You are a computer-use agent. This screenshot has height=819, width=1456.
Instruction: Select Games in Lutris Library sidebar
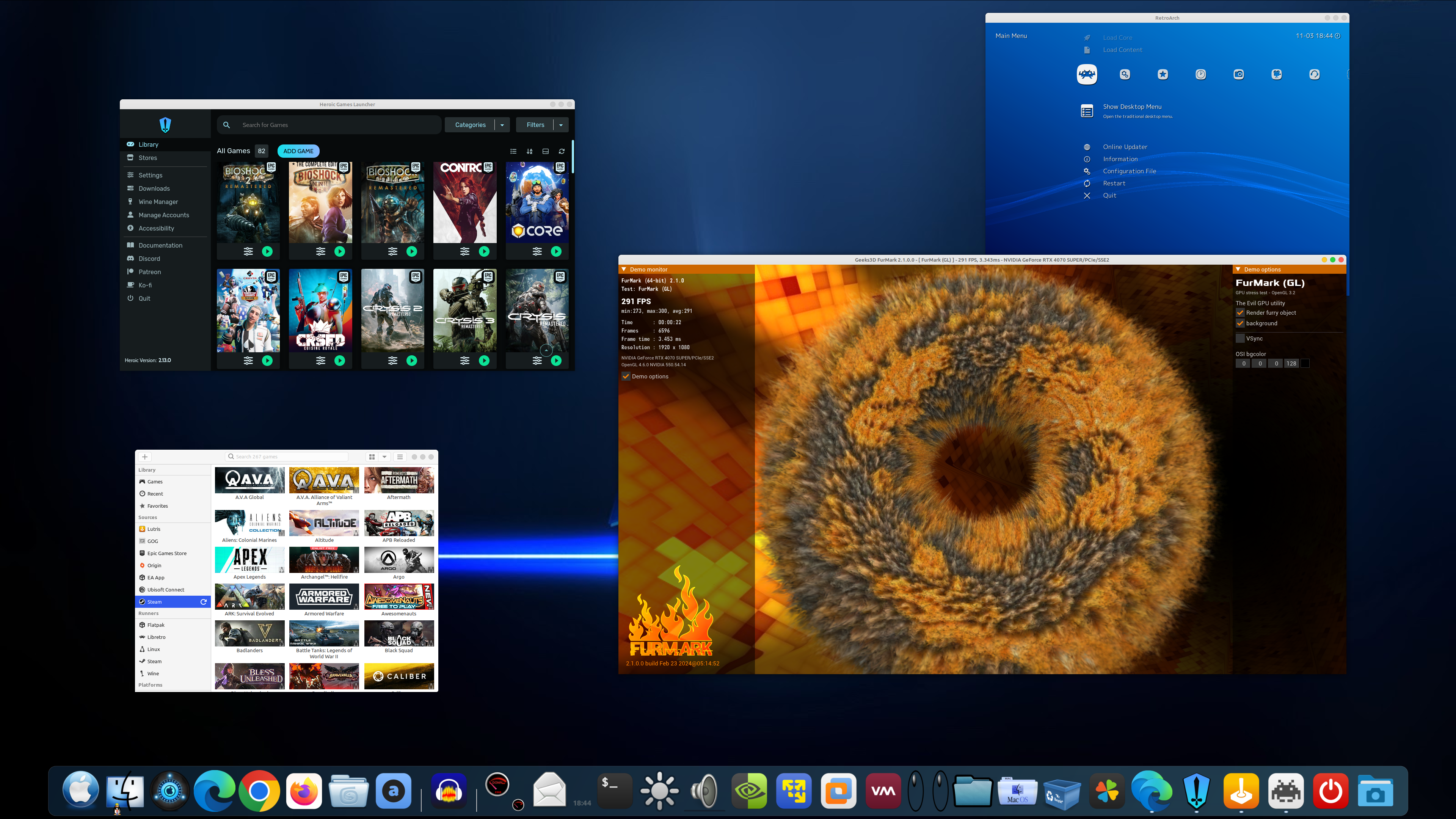point(173,482)
